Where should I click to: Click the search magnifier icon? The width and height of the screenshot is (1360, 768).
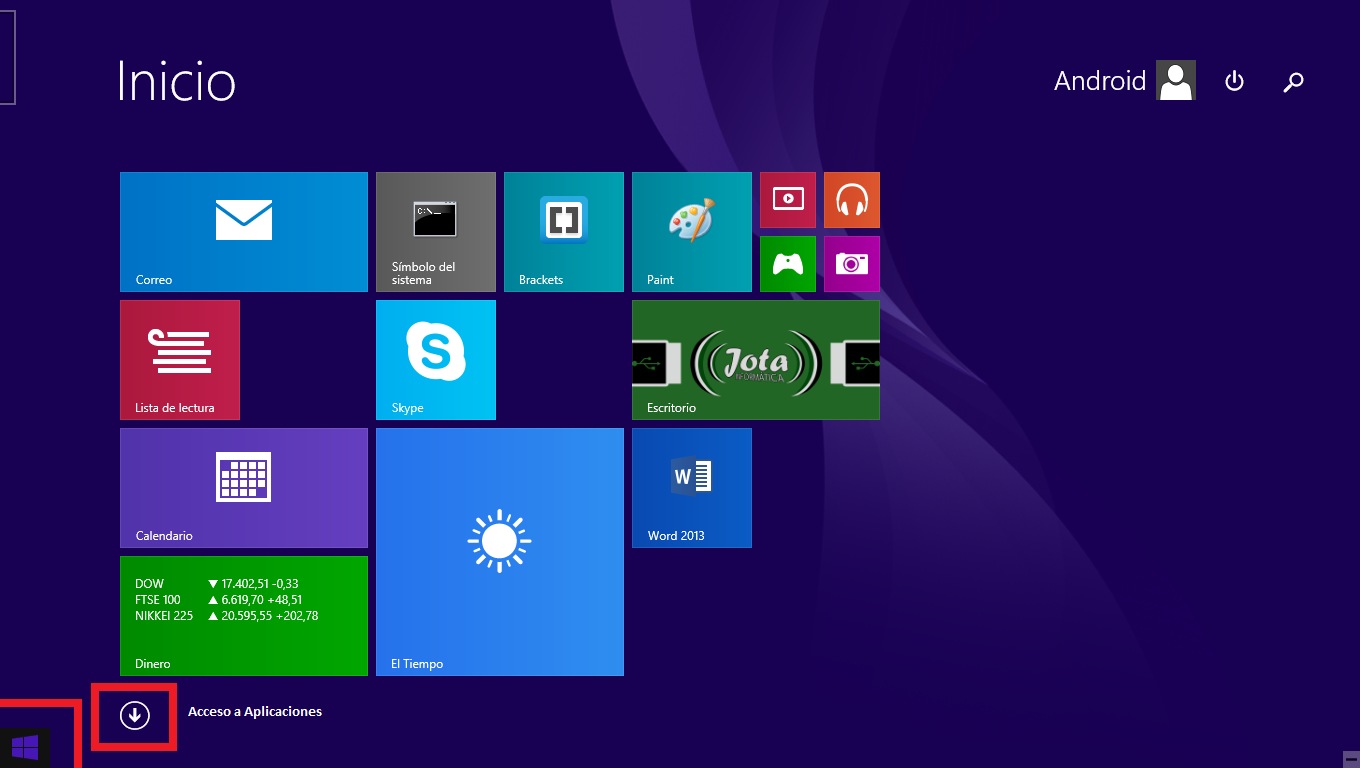click(x=1293, y=81)
